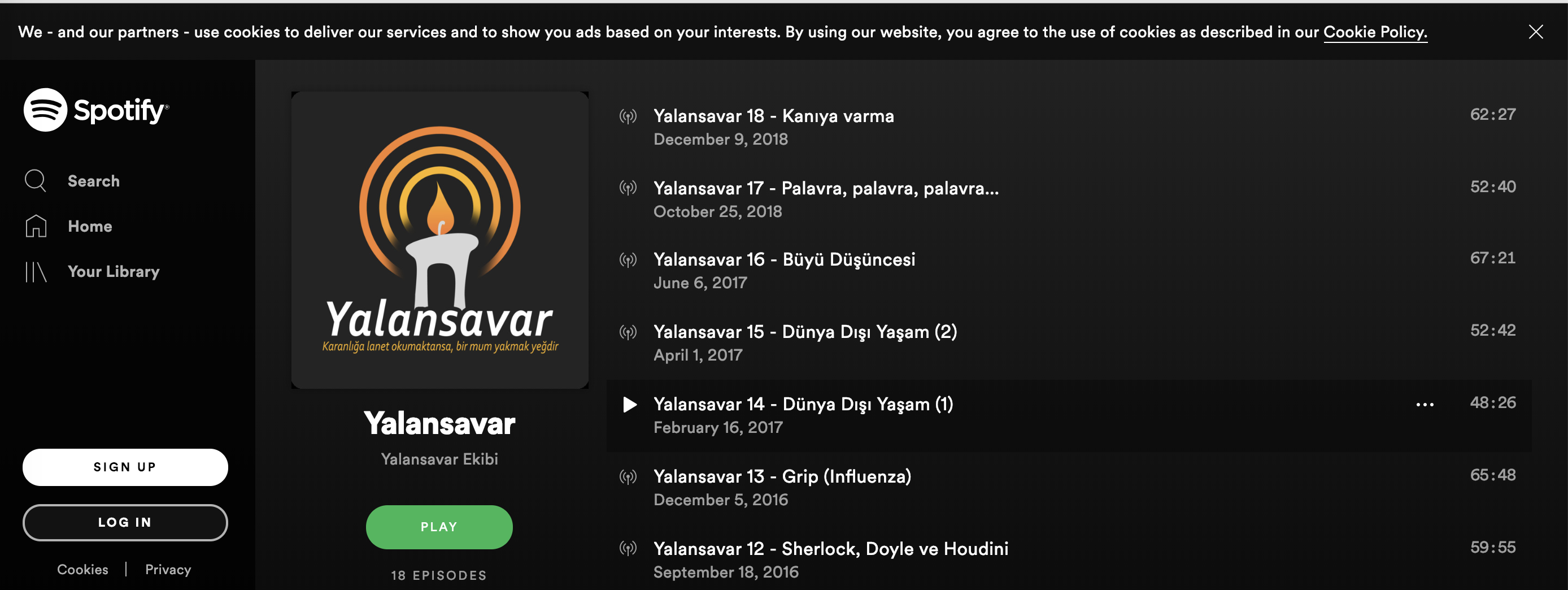Click podcast icon beside Yalansavar 13
This screenshot has height=590, width=1568.
[628, 477]
